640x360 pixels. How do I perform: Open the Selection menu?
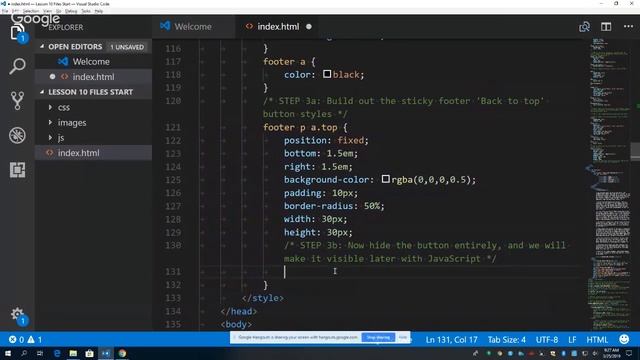coord(31,11)
